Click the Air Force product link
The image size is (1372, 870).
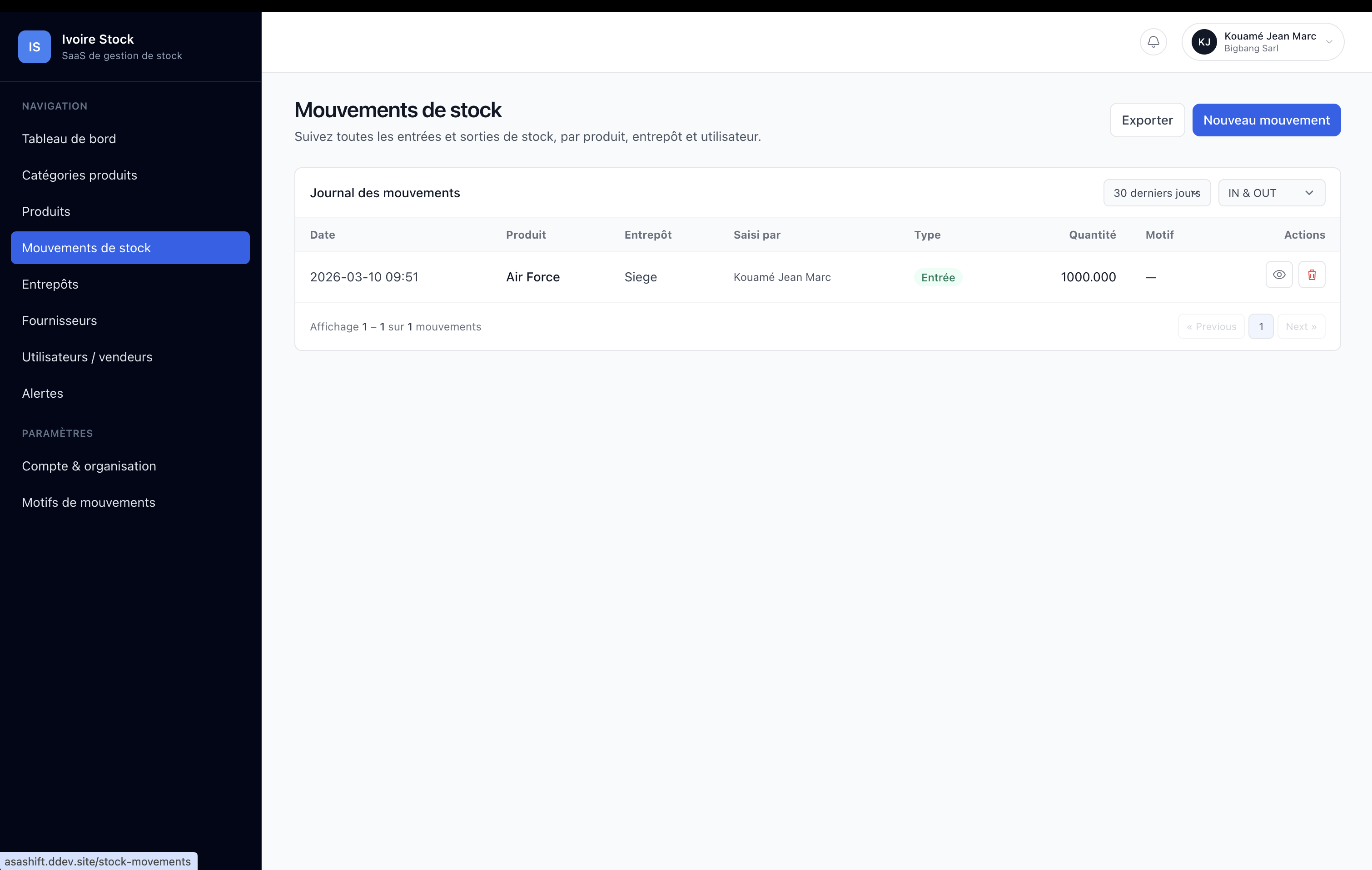[x=532, y=277]
